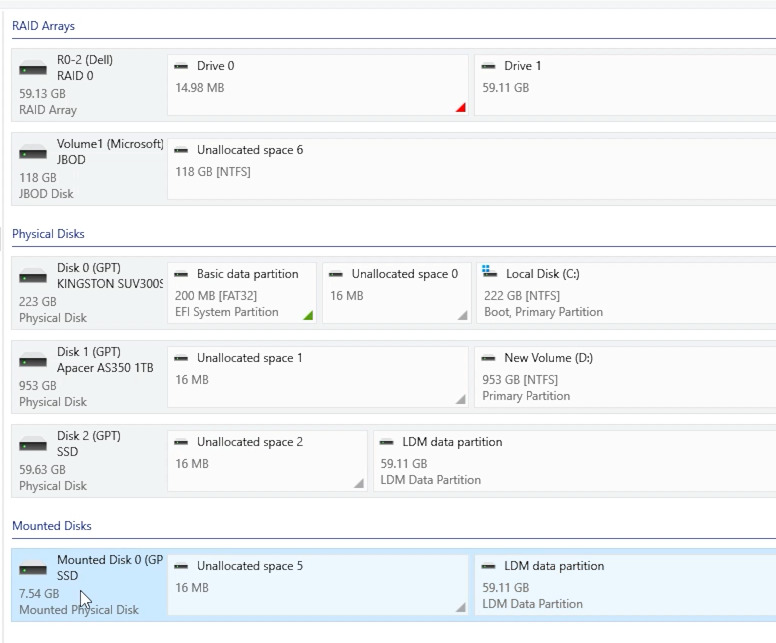The width and height of the screenshot is (776, 643).
Task: Select Disk 2 (GPT) header text
Action: pyautogui.click(x=89, y=436)
